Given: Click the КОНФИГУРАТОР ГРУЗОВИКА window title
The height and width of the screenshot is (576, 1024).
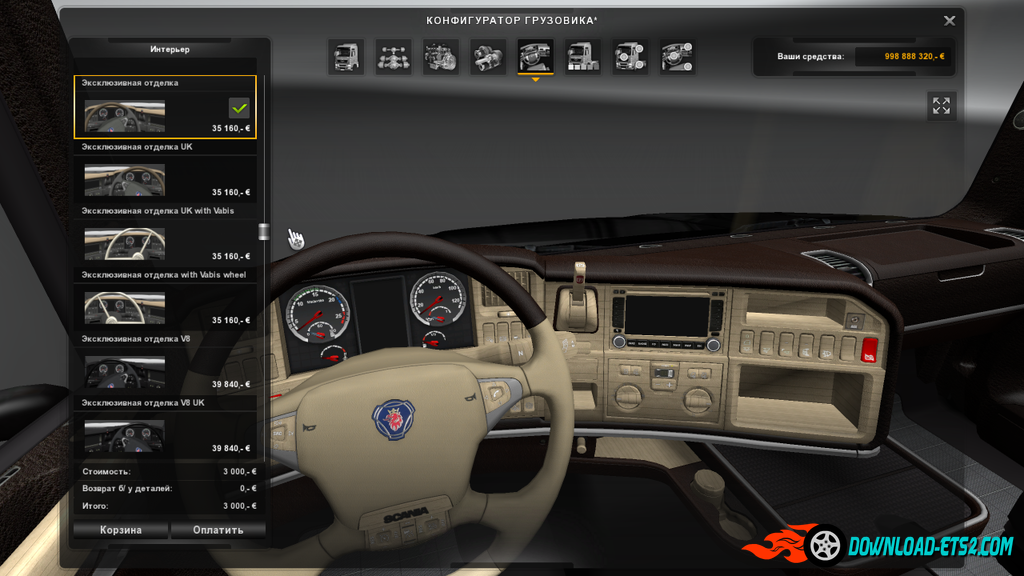Looking at the screenshot, I should pyautogui.click(x=512, y=21).
